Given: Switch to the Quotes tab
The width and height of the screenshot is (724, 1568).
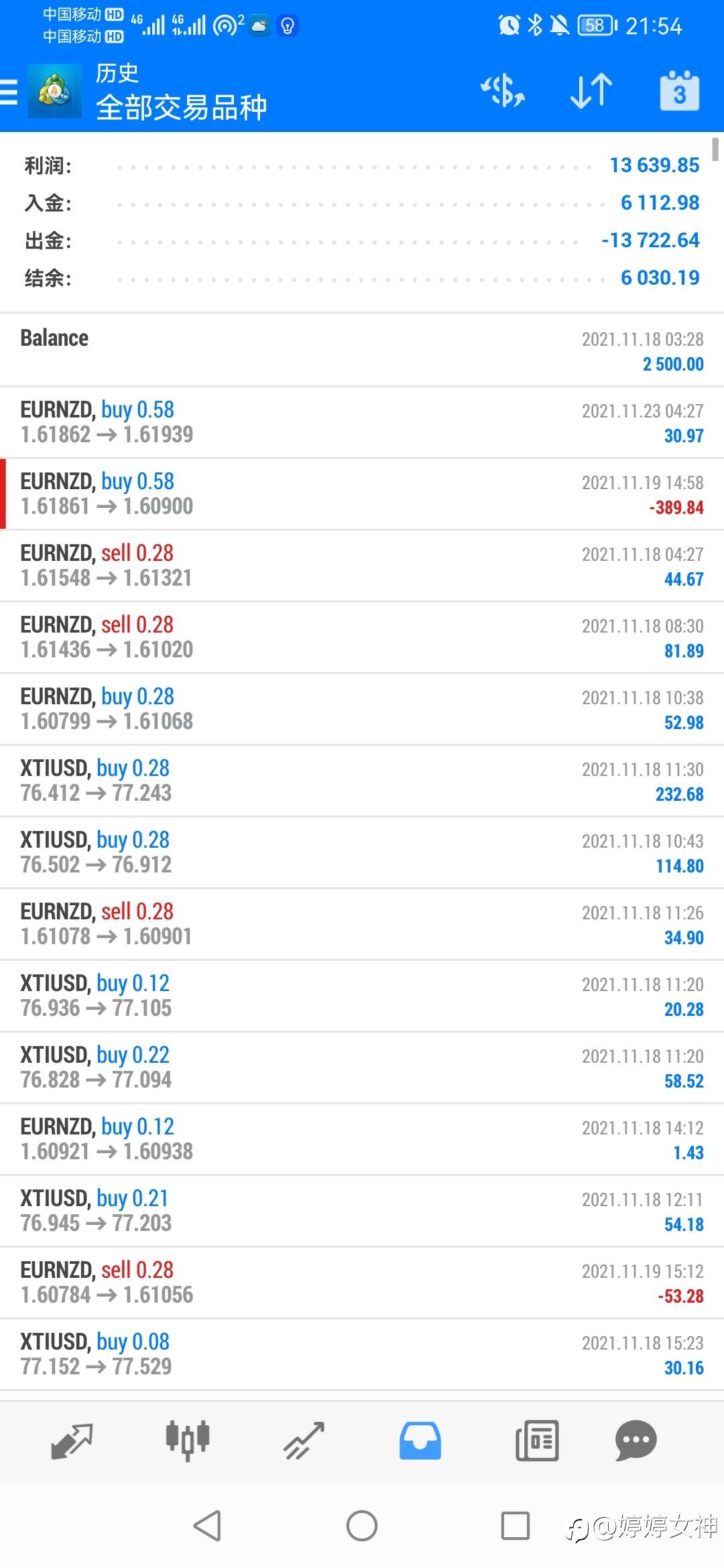Looking at the screenshot, I should 71,1441.
